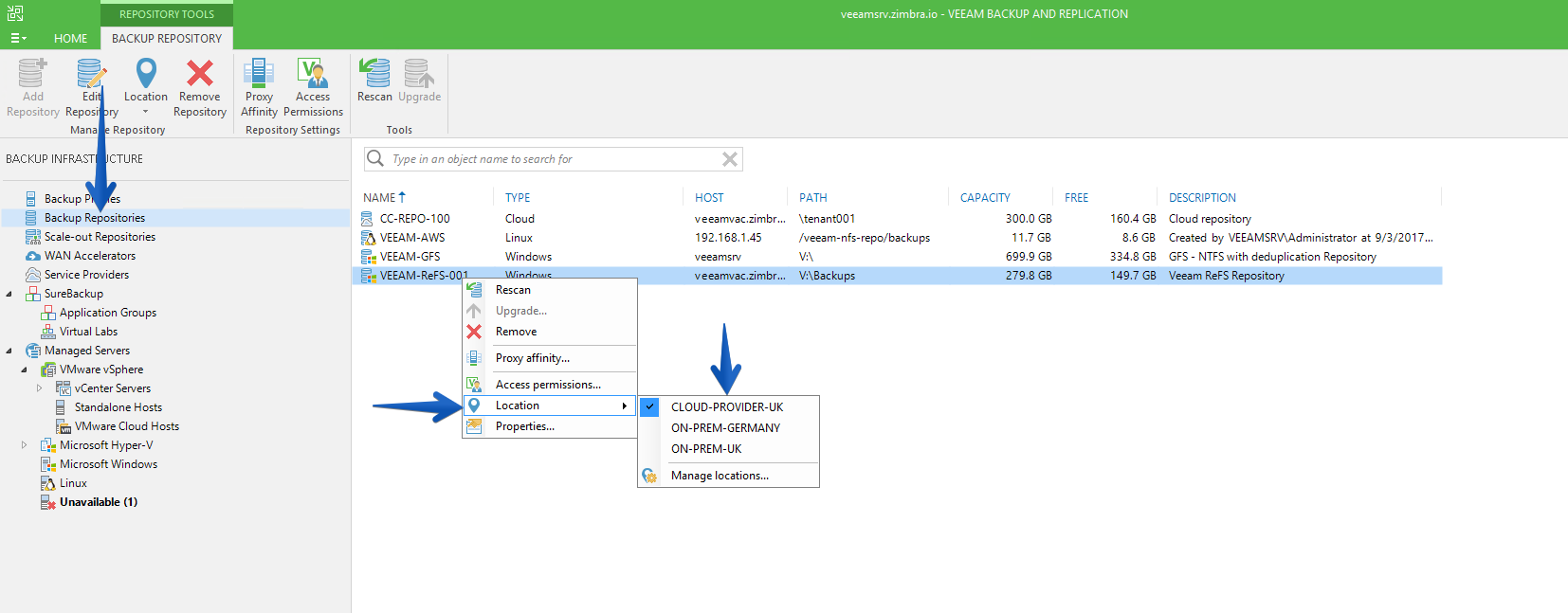Open the Location ribbon dropdown arrow
1568x613 pixels.
coord(146,112)
